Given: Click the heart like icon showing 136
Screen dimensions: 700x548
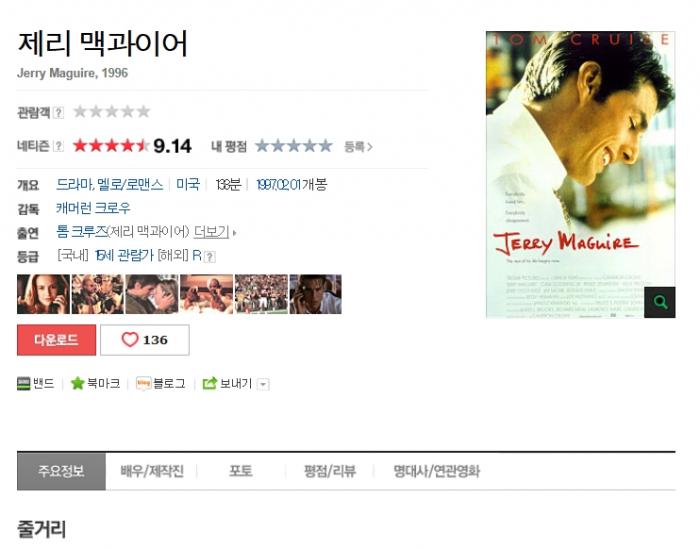Looking at the screenshot, I should pyautogui.click(x=130, y=340).
